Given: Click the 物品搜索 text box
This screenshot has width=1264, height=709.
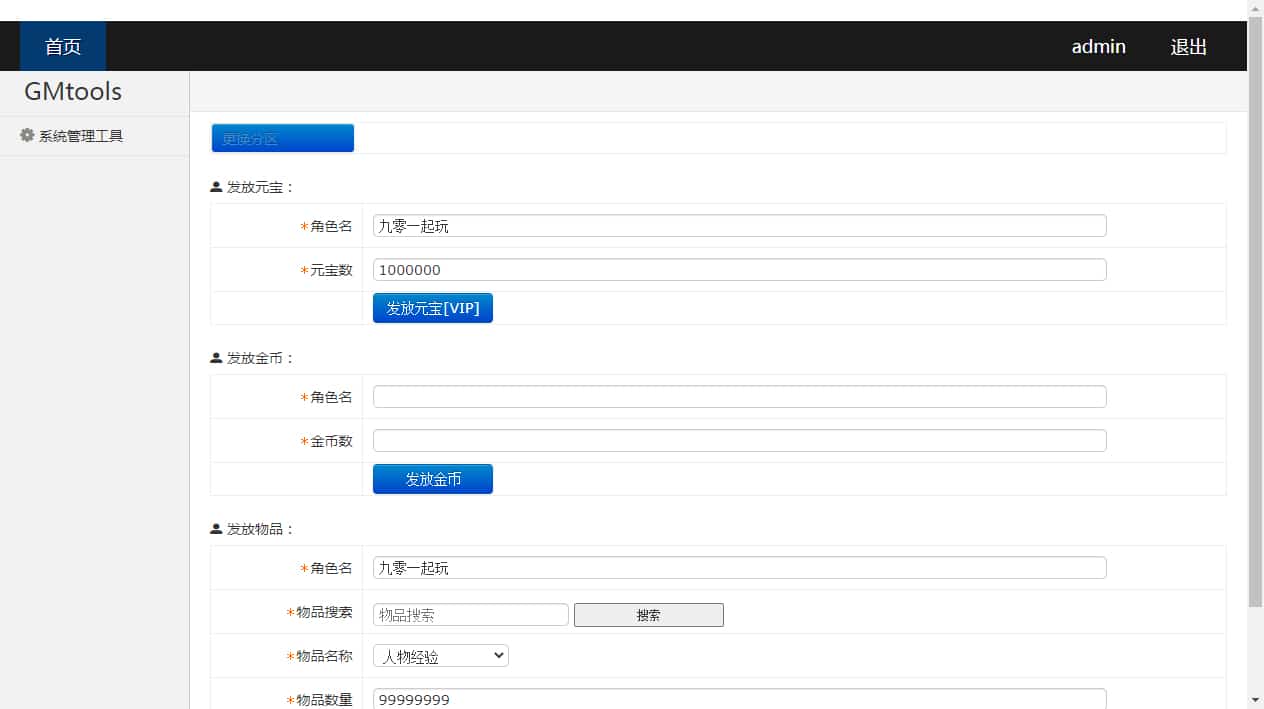Looking at the screenshot, I should (x=470, y=615).
